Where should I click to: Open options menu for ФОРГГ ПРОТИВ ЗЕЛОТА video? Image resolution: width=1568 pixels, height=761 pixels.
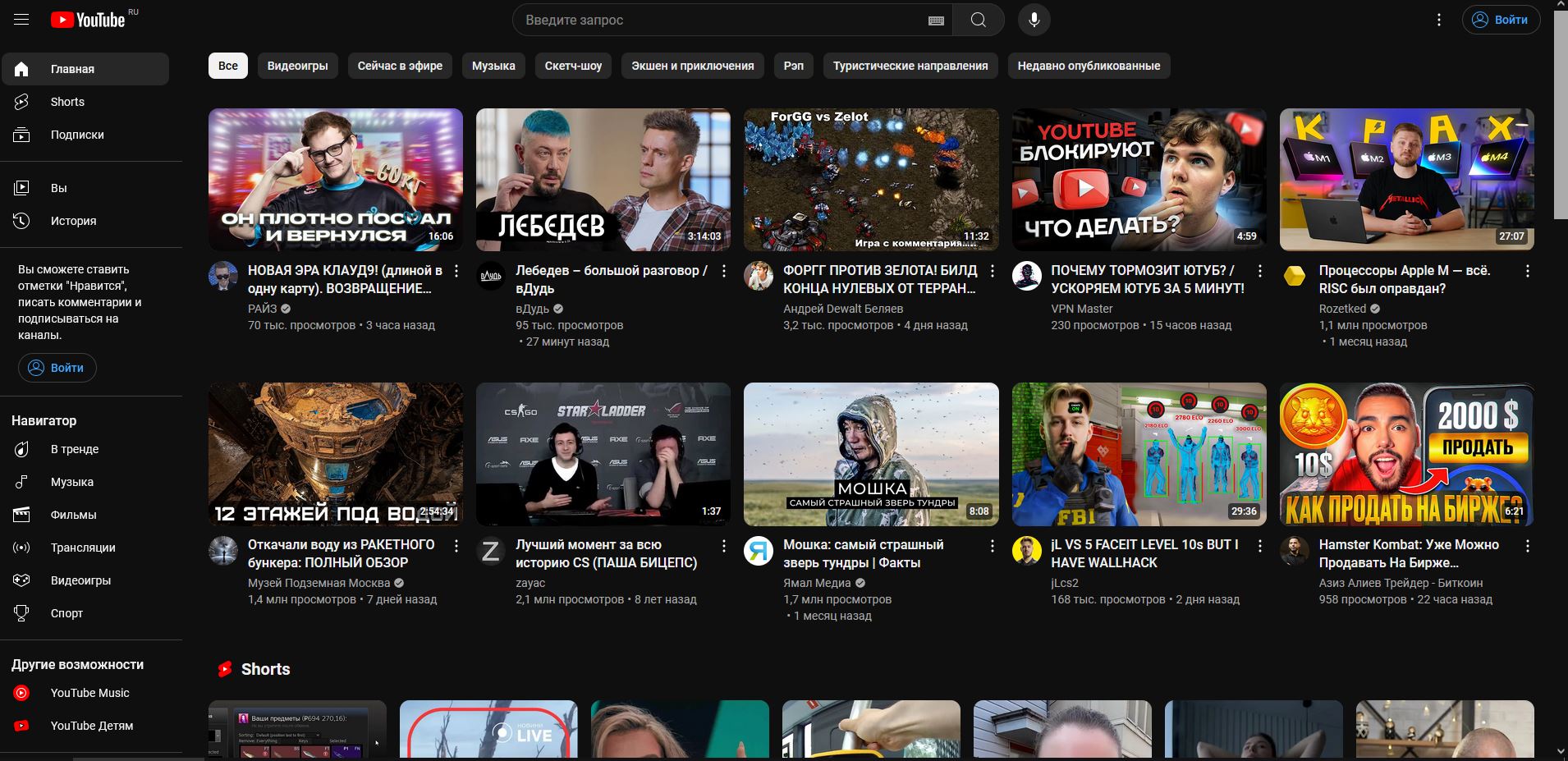pyautogui.click(x=993, y=271)
